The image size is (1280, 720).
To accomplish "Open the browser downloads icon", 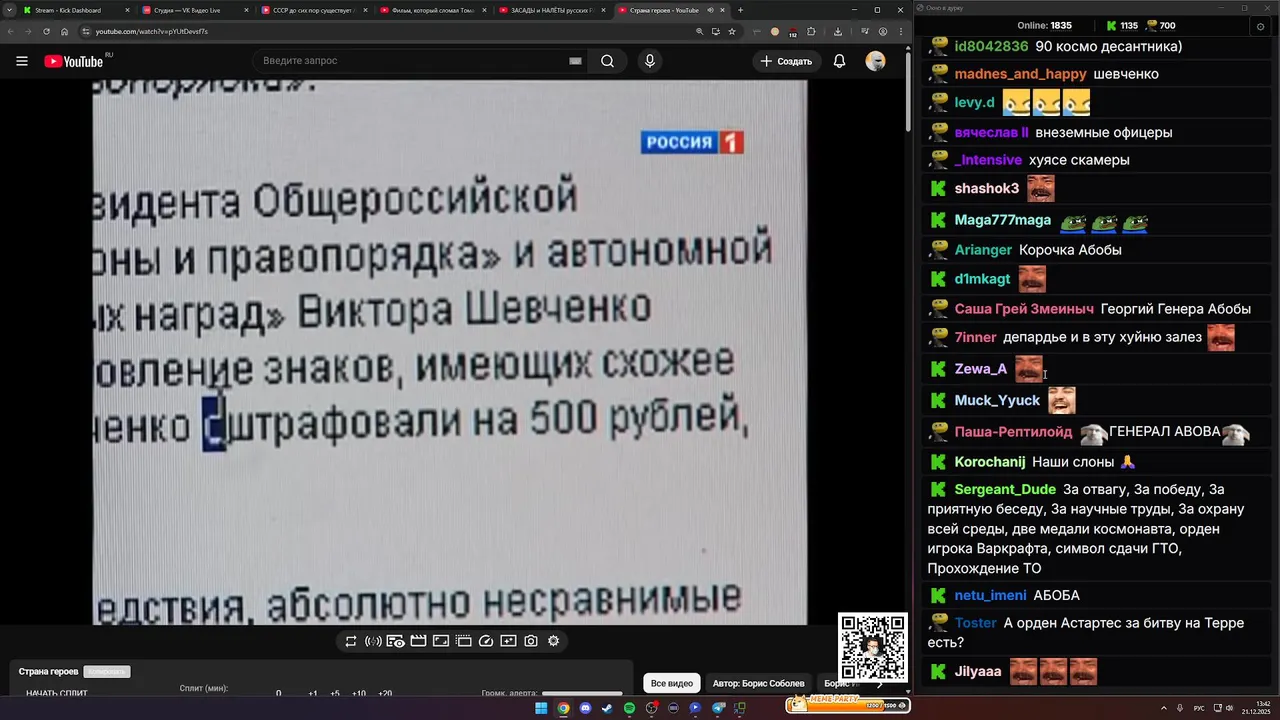I will [838, 31].
